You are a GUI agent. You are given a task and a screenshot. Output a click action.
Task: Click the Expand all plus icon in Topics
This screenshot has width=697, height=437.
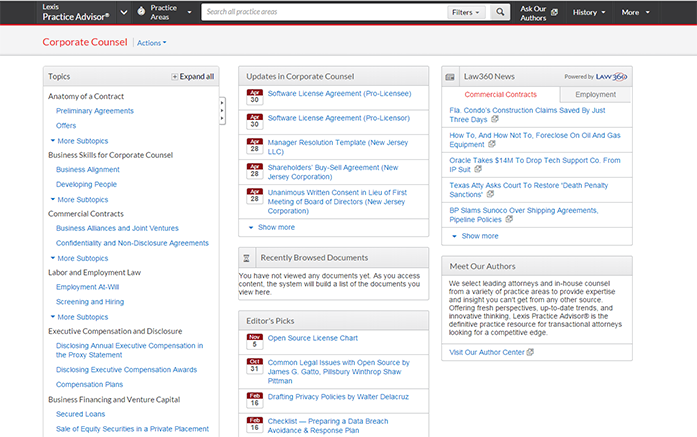pyautogui.click(x=175, y=76)
